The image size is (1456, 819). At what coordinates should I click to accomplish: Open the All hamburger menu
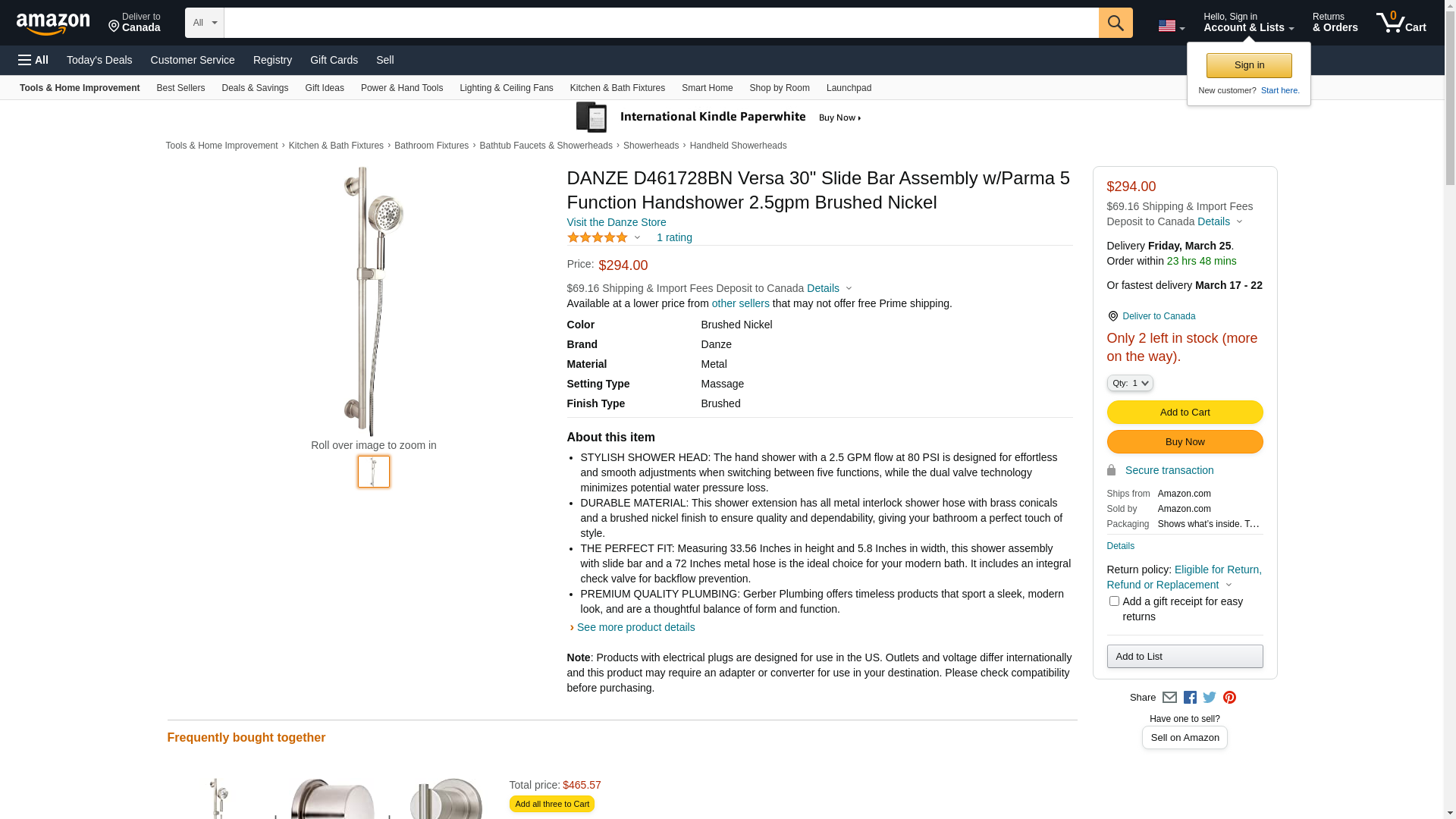point(33,60)
